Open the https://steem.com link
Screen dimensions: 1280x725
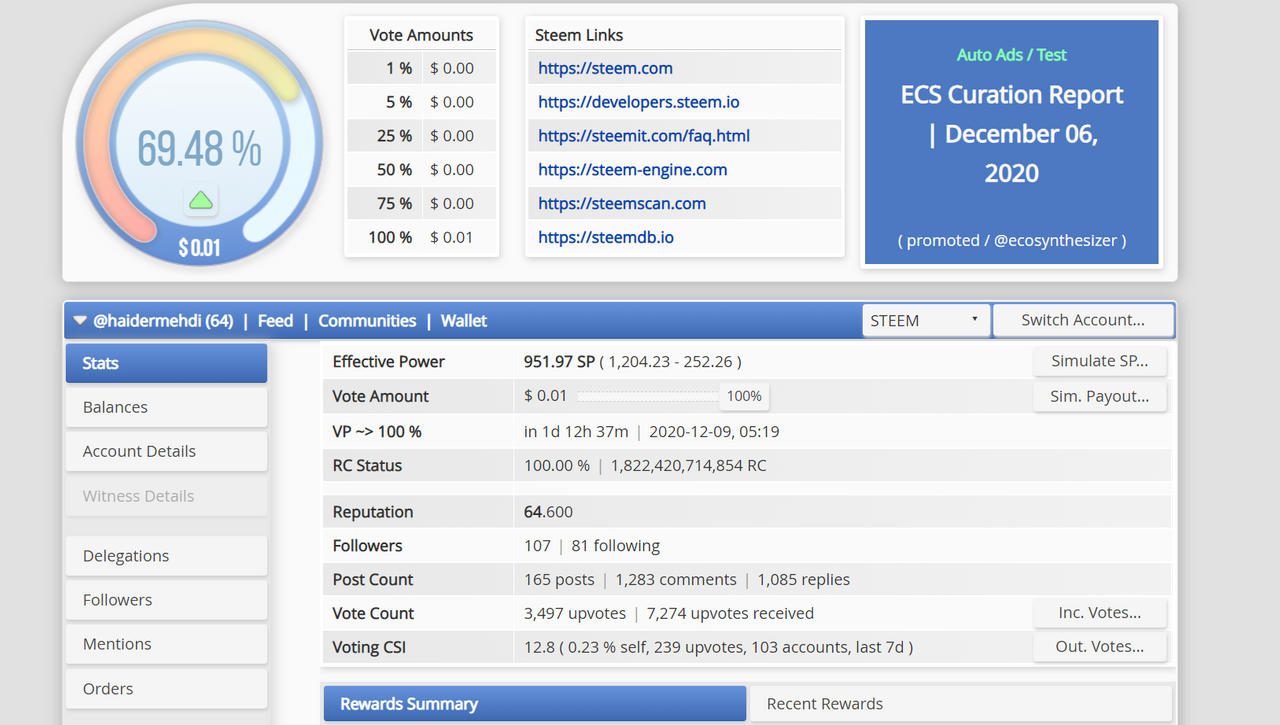coord(605,68)
